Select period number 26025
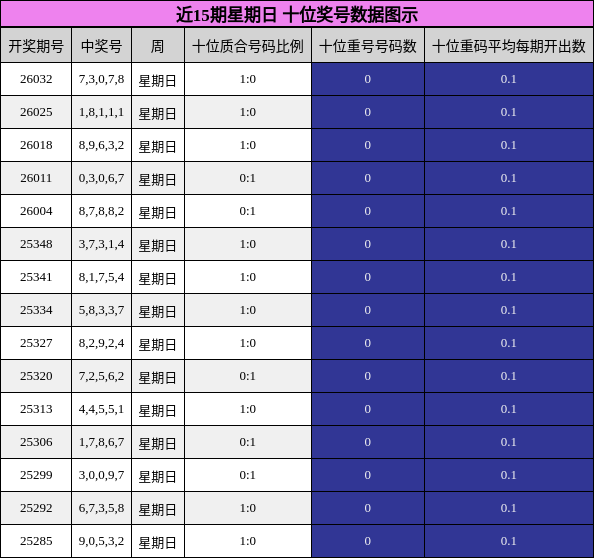The image size is (594, 558). (x=36, y=112)
